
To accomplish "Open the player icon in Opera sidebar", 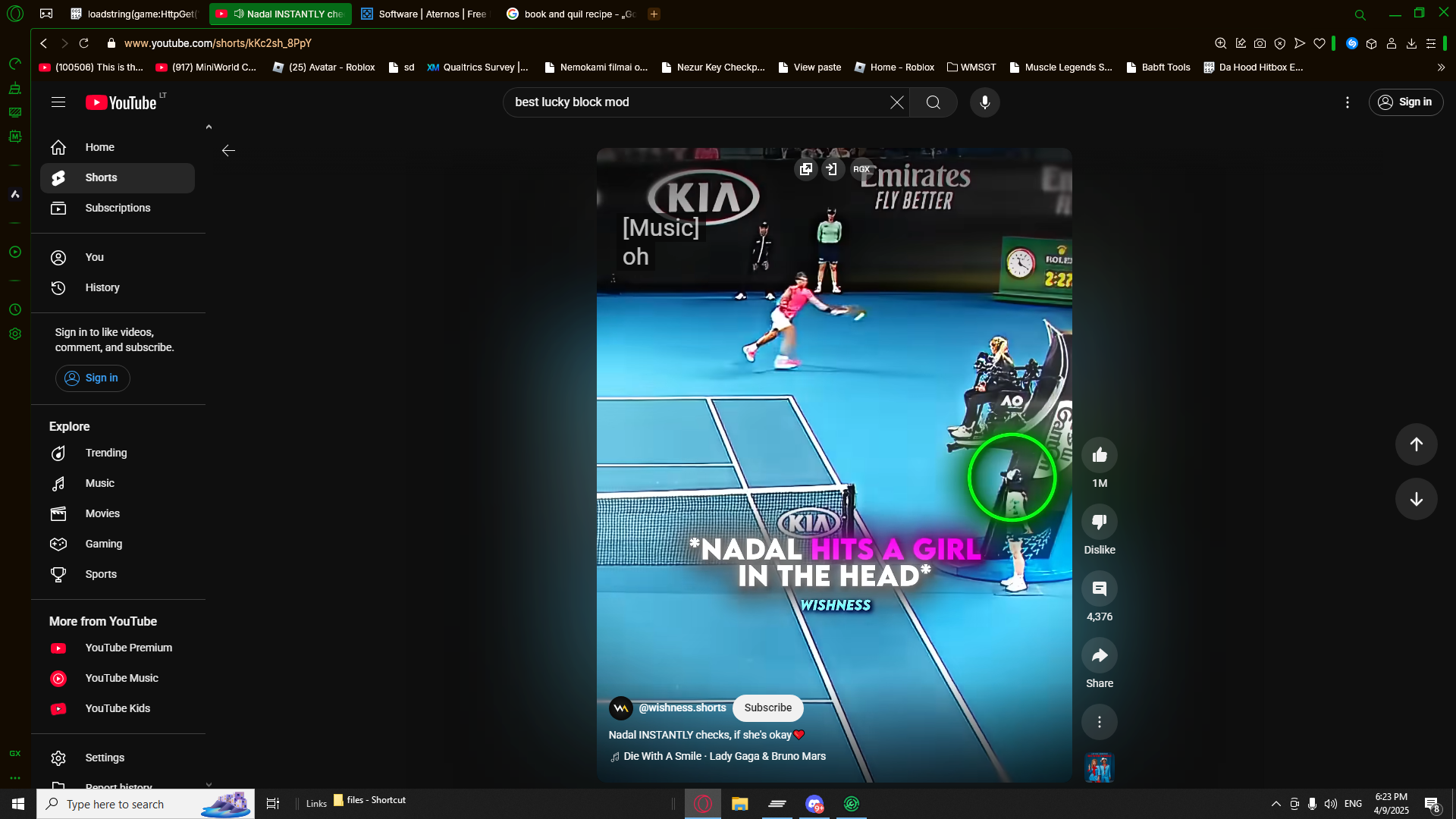I will point(14,252).
